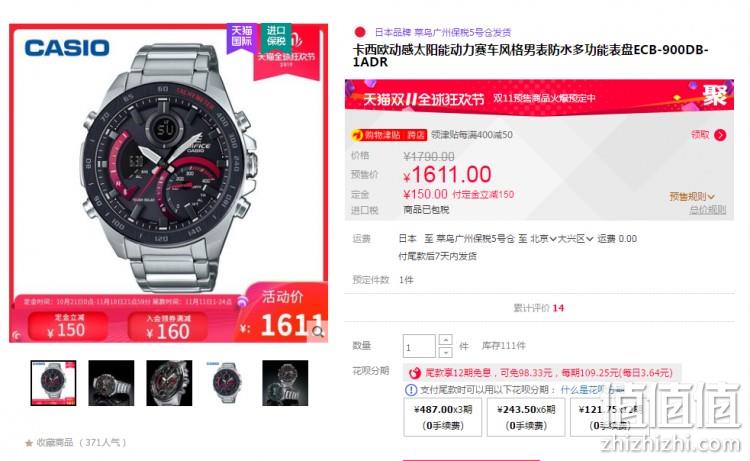
Task: Click the 天猫双11全球狂欢节 banner
Action: coord(539,98)
